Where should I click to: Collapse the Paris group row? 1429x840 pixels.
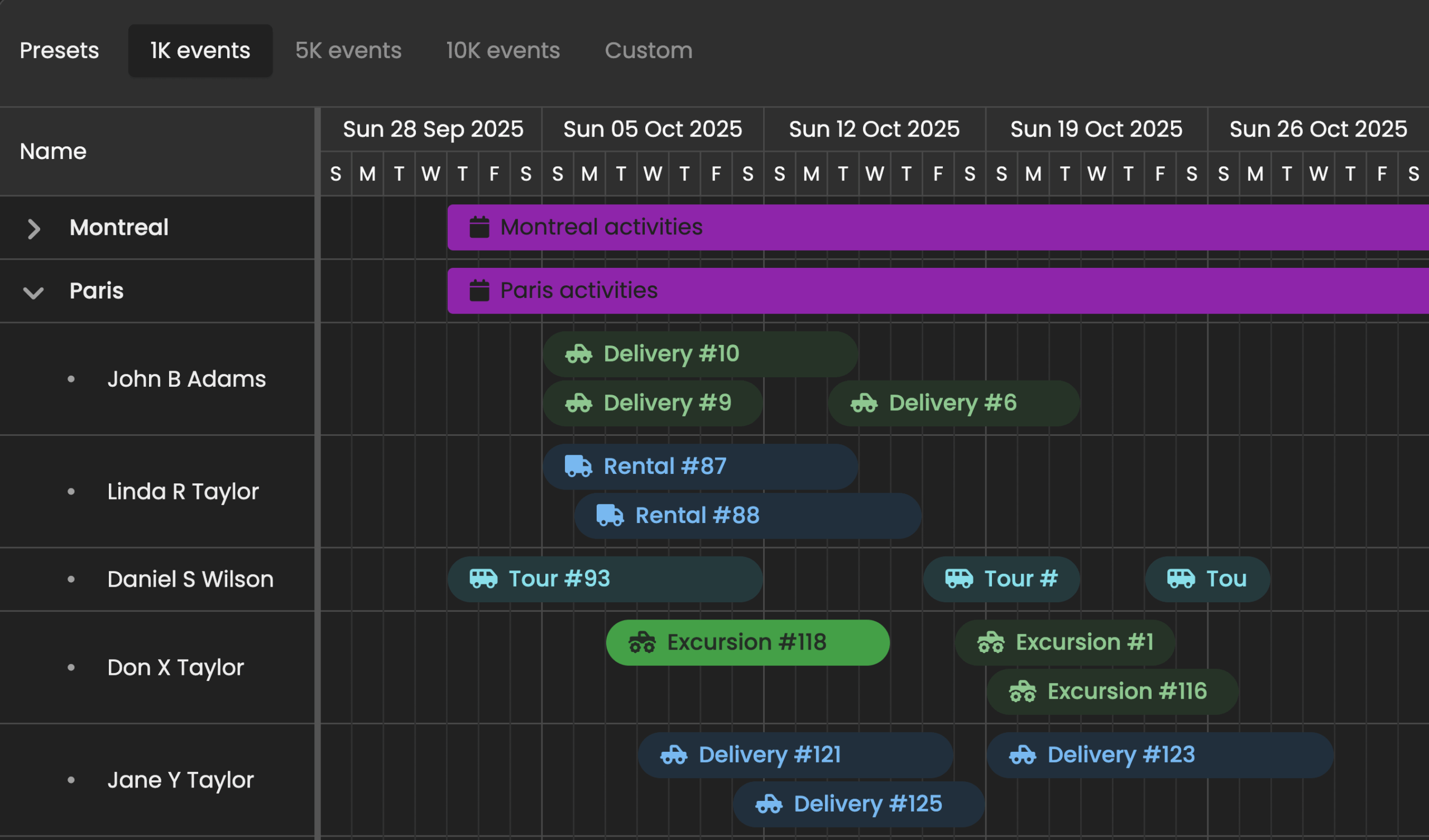(33, 292)
